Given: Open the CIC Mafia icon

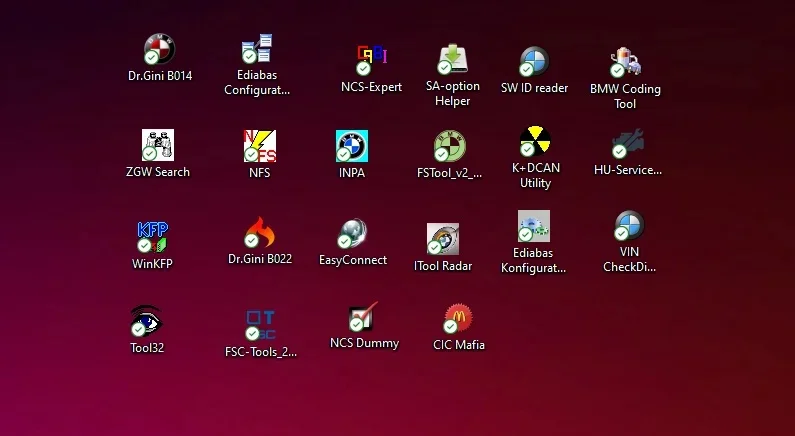Looking at the screenshot, I should tap(458, 318).
